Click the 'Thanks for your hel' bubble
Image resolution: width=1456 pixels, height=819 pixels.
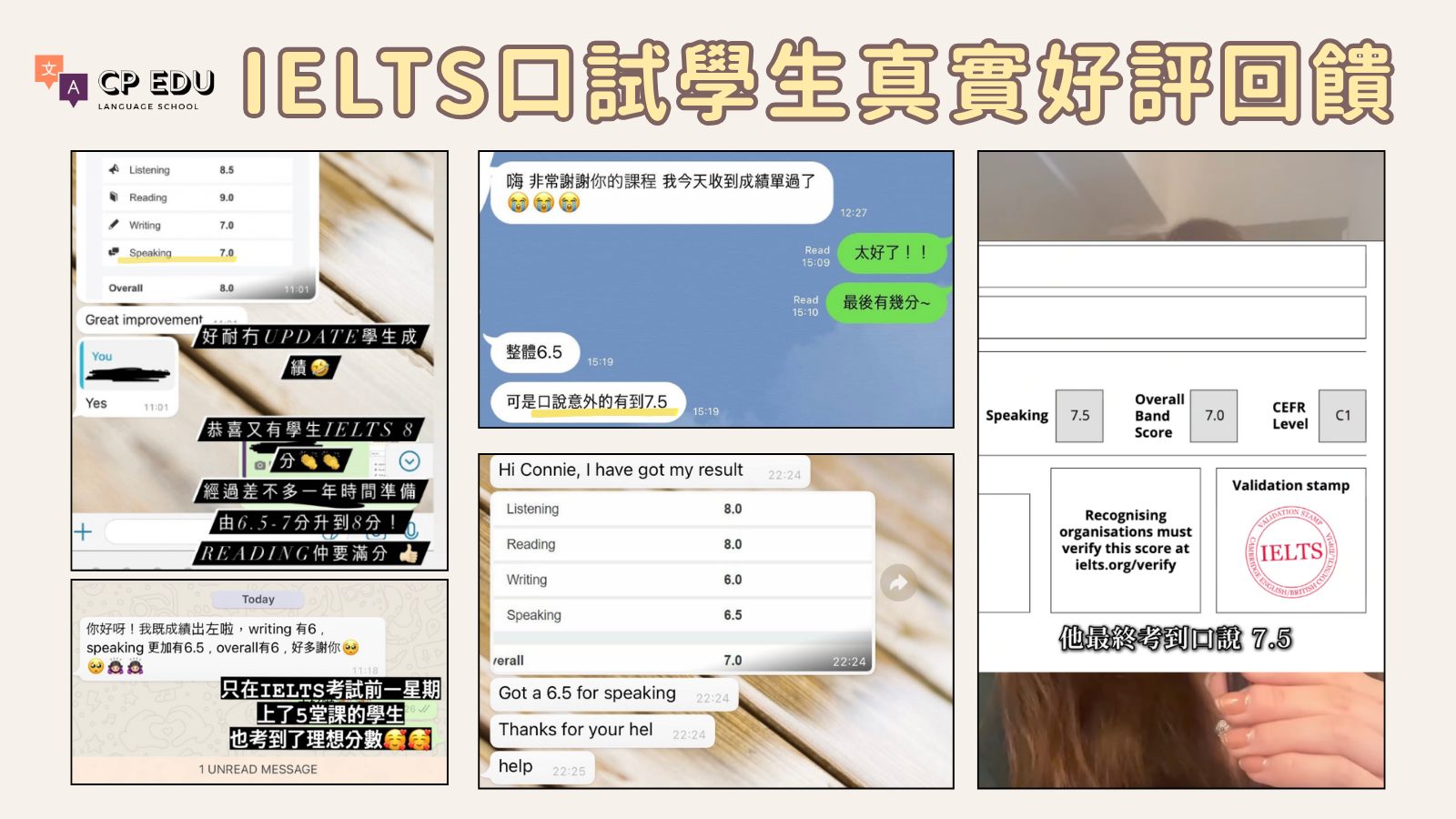point(602,730)
